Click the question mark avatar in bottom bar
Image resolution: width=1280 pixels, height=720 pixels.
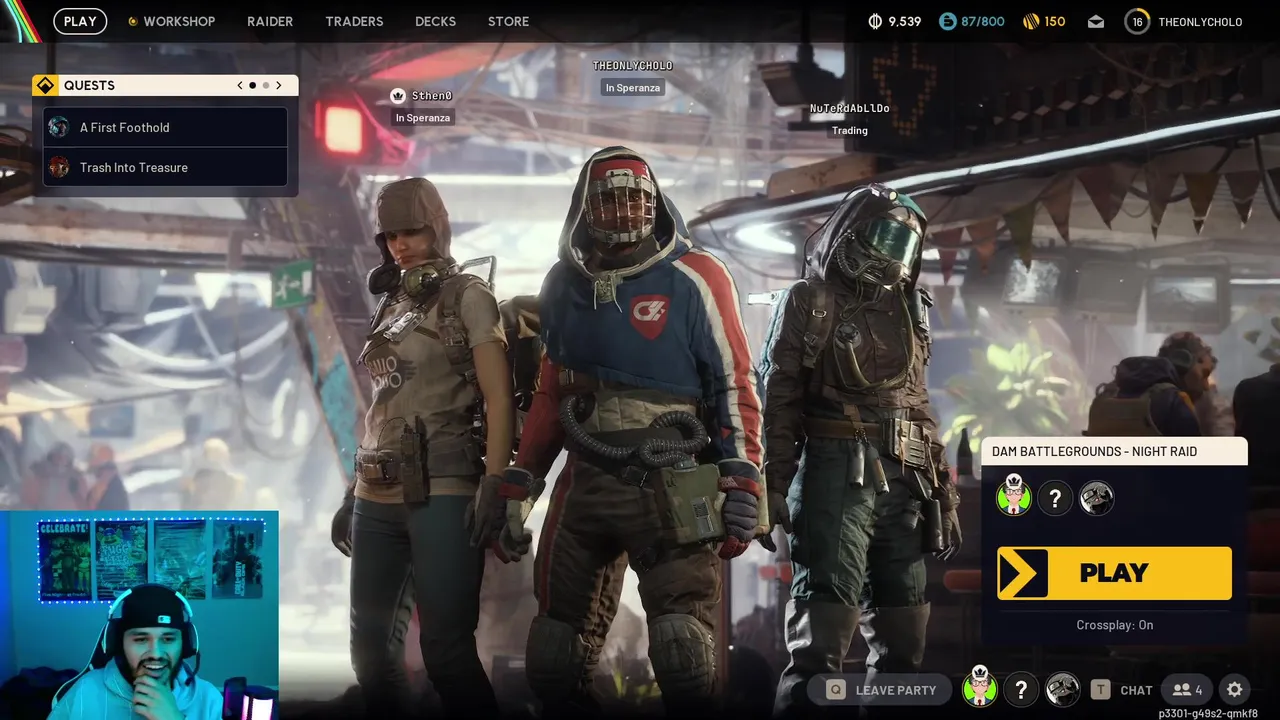pos(1021,689)
